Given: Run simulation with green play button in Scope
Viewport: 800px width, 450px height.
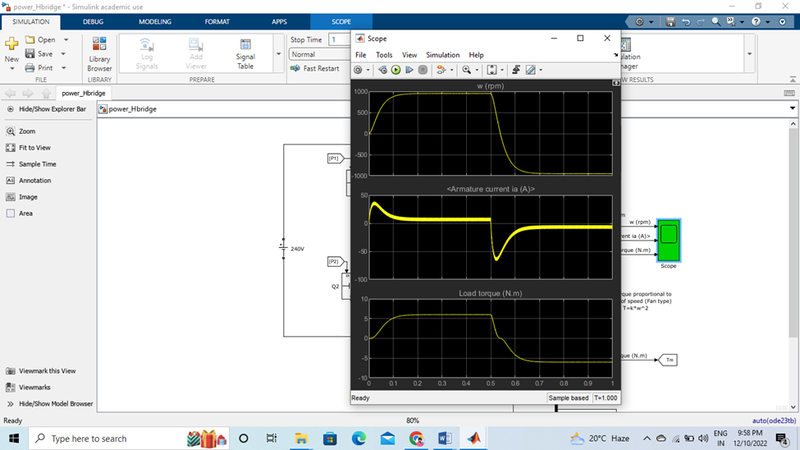Looking at the screenshot, I should coord(396,70).
